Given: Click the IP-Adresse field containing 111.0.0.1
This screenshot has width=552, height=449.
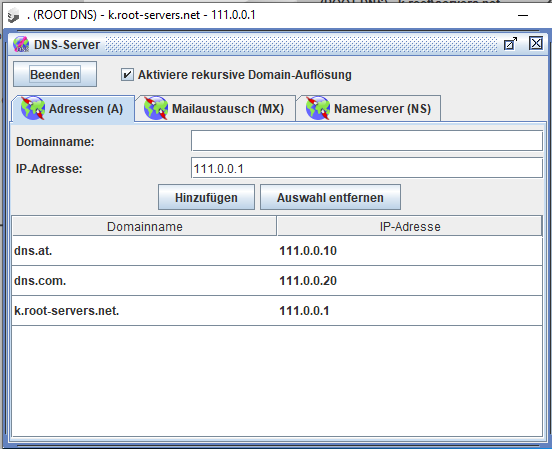Looking at the screenshot, I should pos(366,168).
